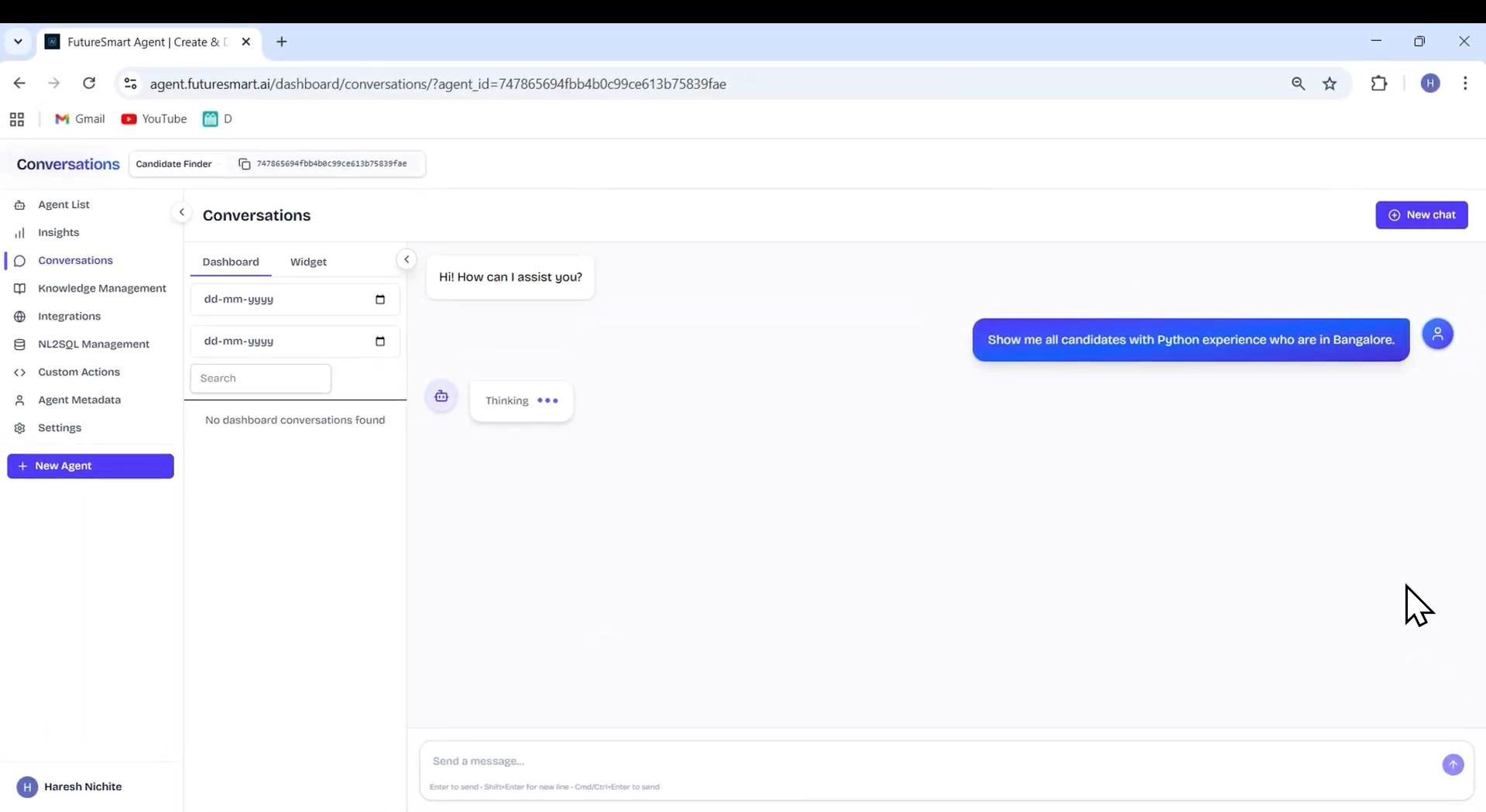Open the Chrome three-dot menu
Image resolution: width=1486 pixels, height=812 pixels.
1465,84
